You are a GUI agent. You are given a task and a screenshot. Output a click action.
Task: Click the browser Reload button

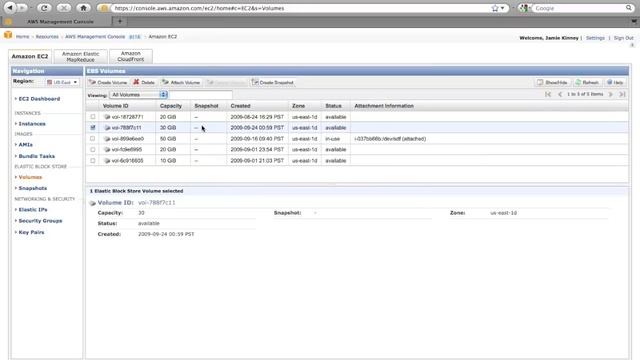[44, 8]
